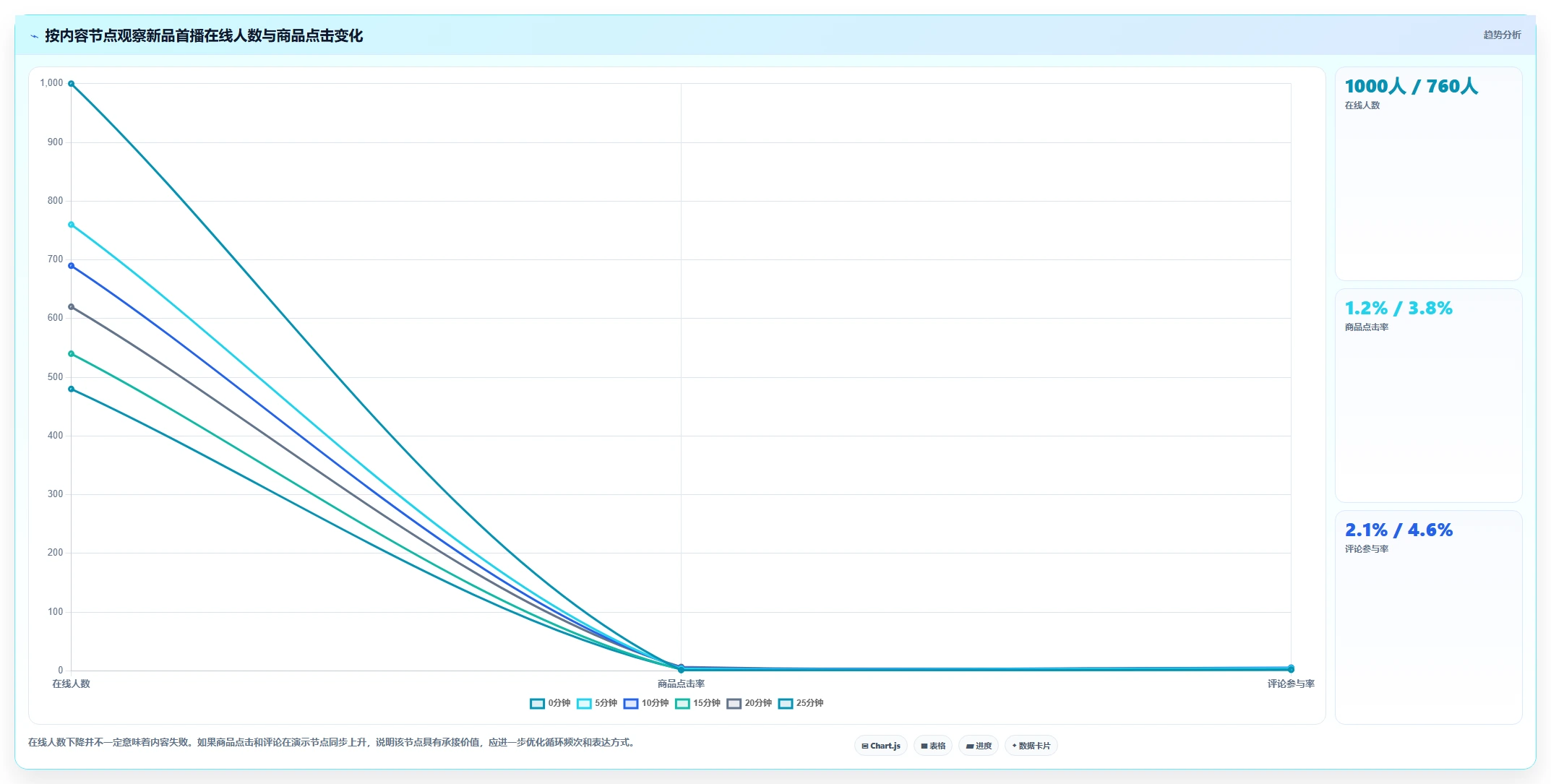Select the 1000人 / 760人 online count card
This screenshot has width=1551, height=784.
coord(1428,173)
